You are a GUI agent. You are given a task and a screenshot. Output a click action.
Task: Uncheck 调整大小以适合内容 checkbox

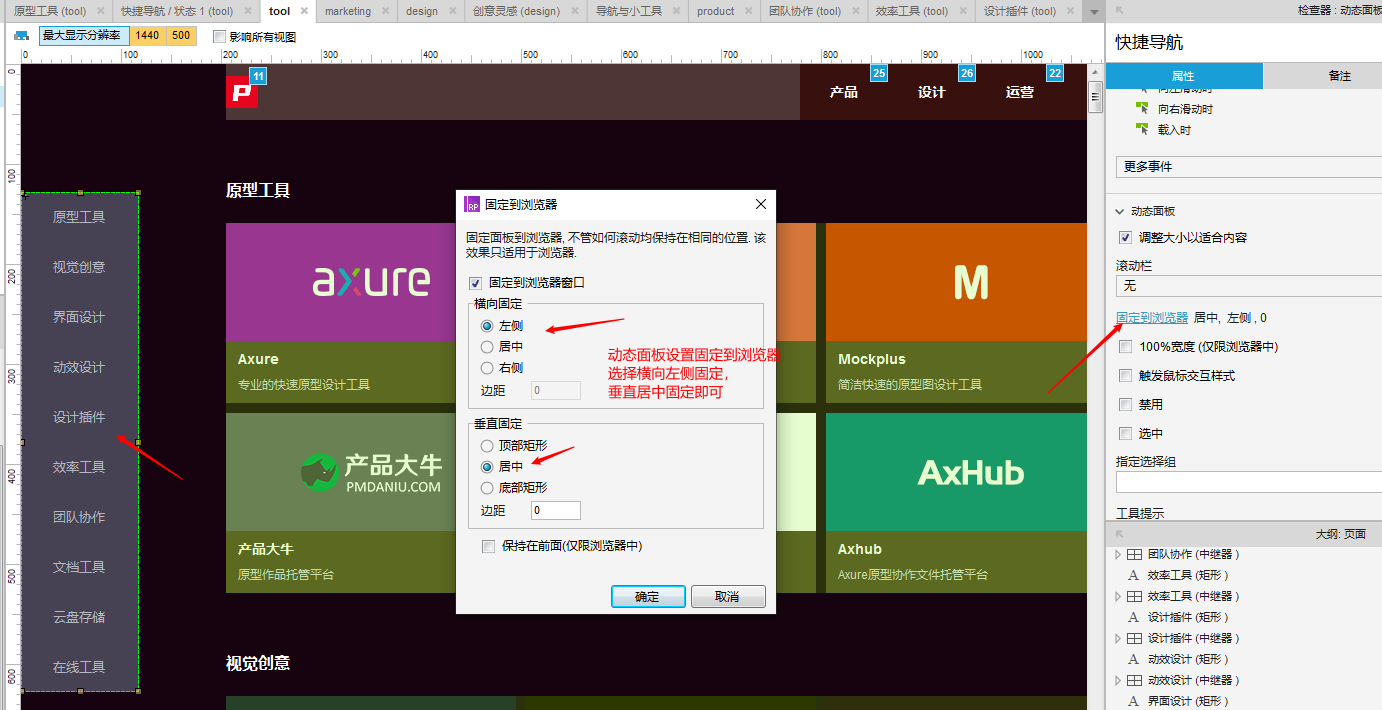tap(1126, 238)
